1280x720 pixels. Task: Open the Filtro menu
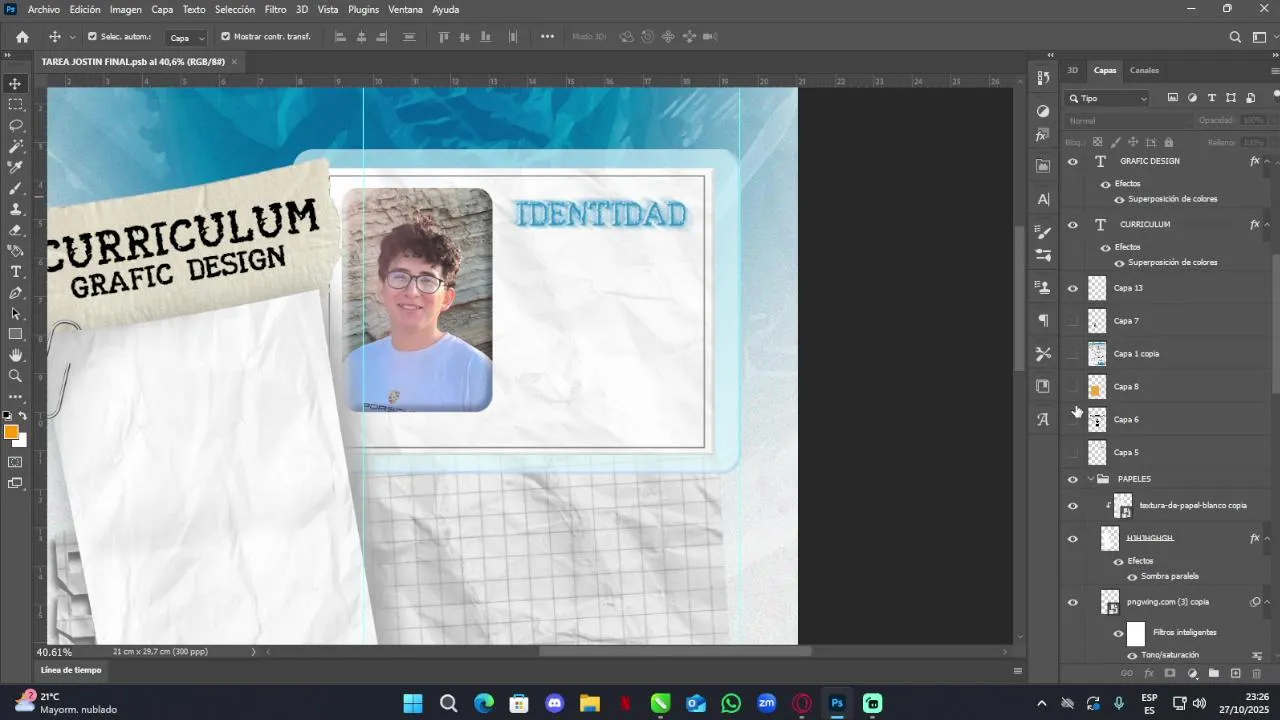pos(275,9)
